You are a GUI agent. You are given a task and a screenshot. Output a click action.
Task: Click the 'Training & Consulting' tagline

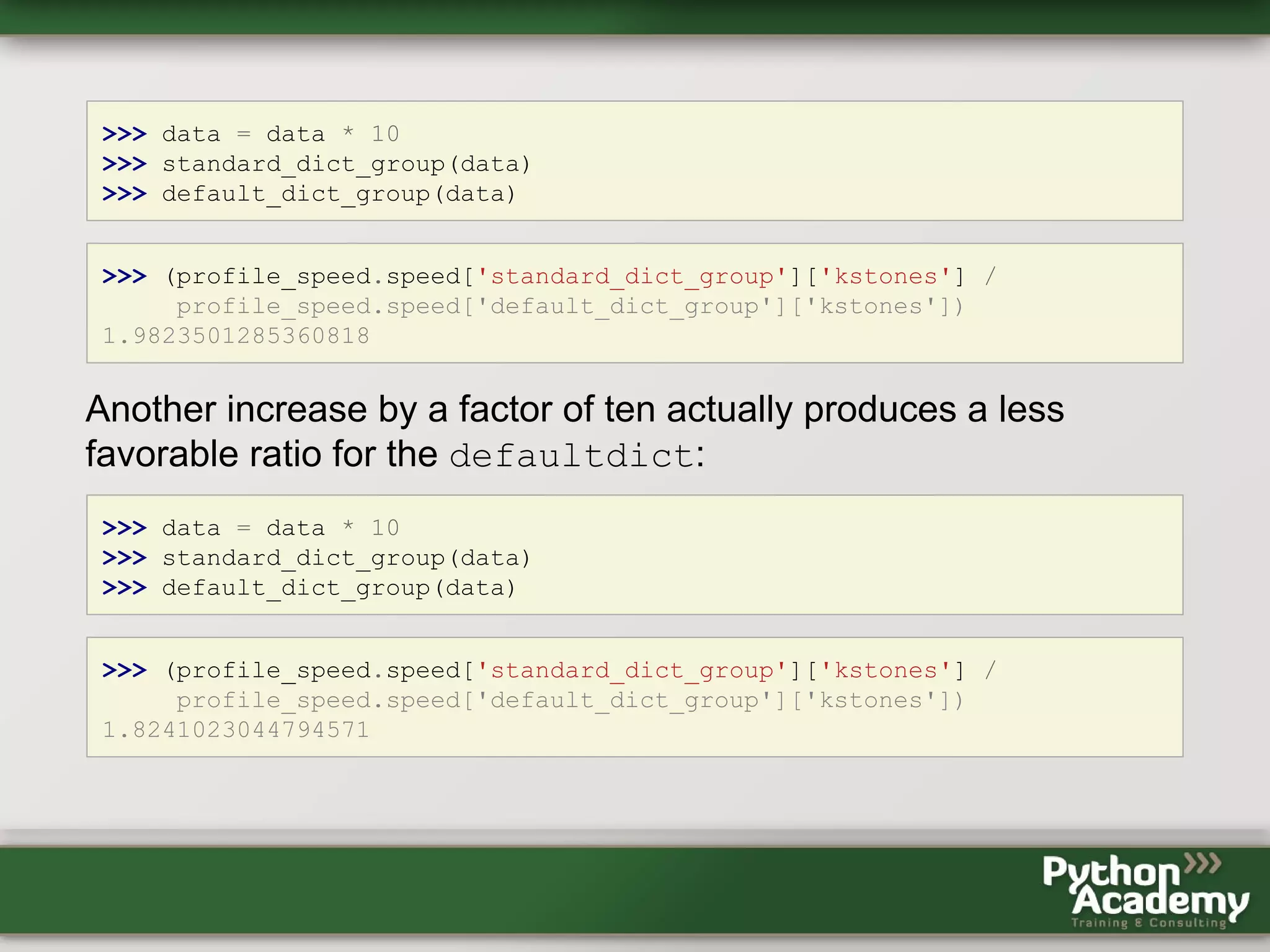pos(1149,923)
